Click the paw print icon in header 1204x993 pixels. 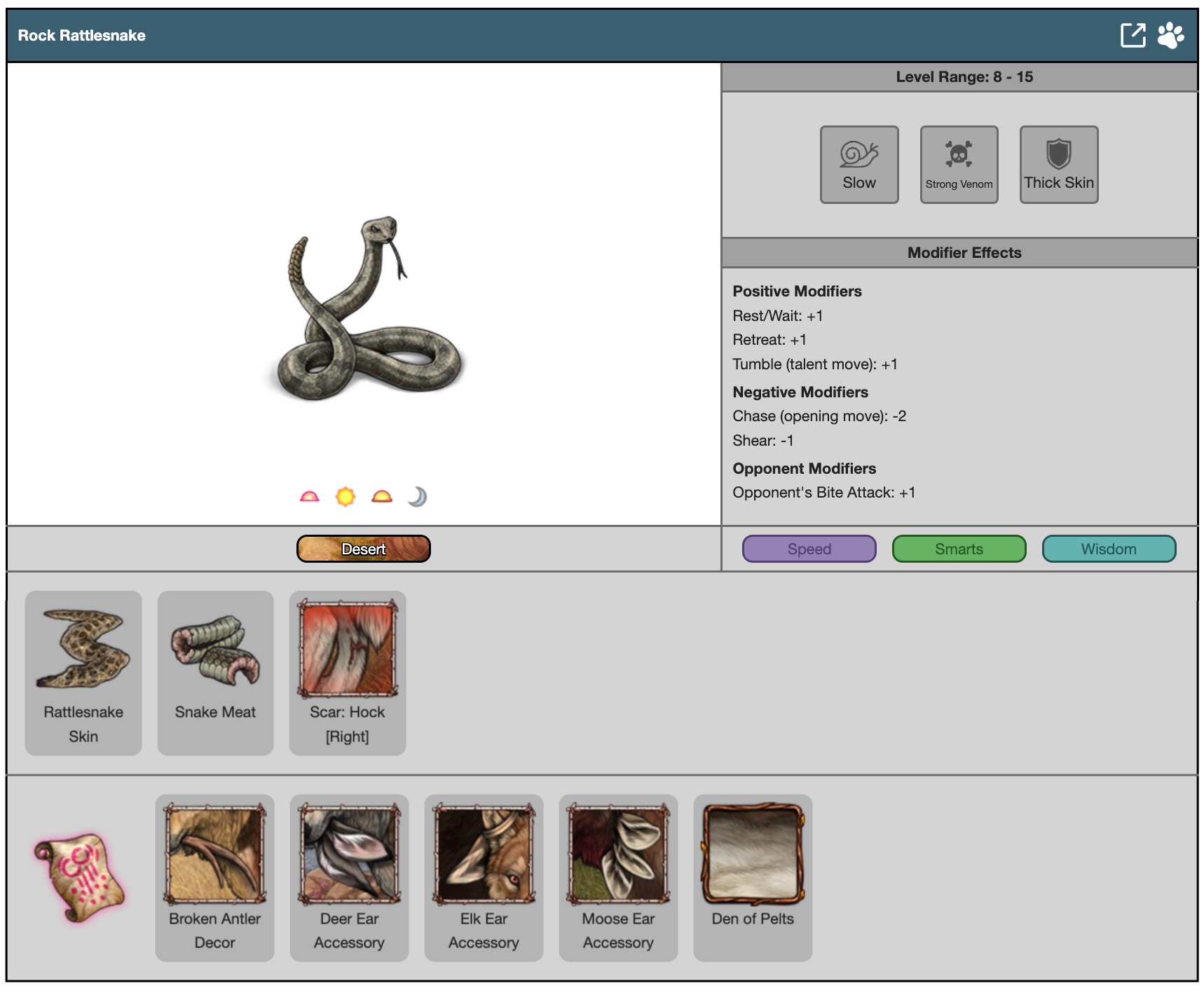pyautogui.click(x=1170, y=35)
